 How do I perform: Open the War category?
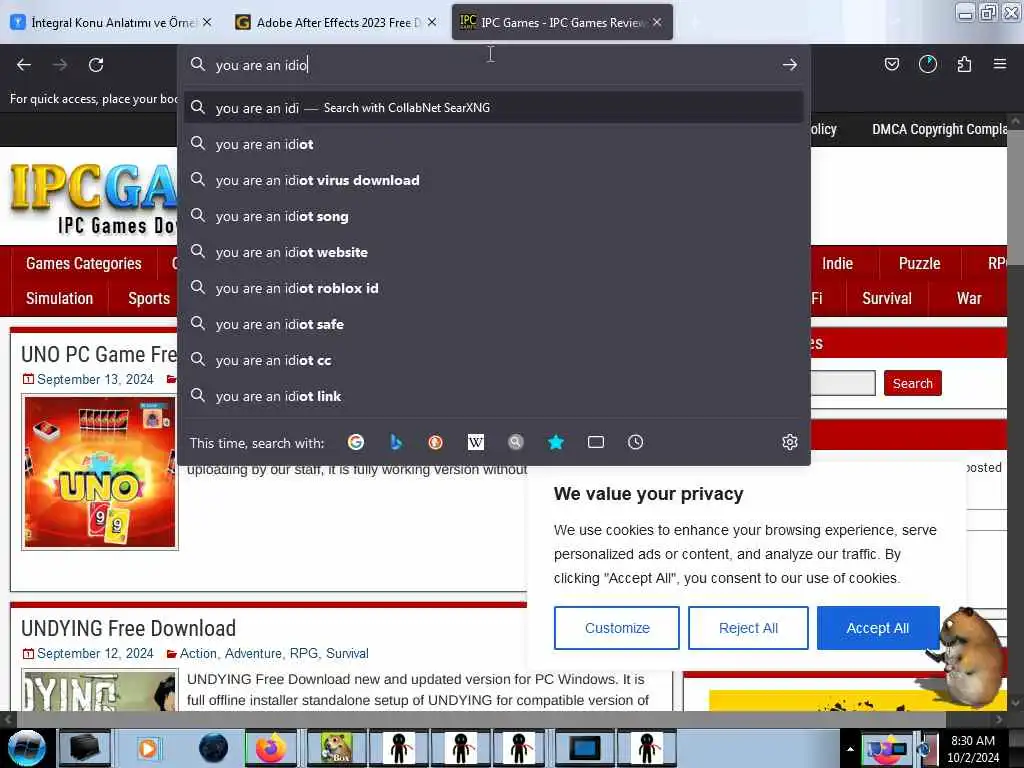(x=969, y=298)
